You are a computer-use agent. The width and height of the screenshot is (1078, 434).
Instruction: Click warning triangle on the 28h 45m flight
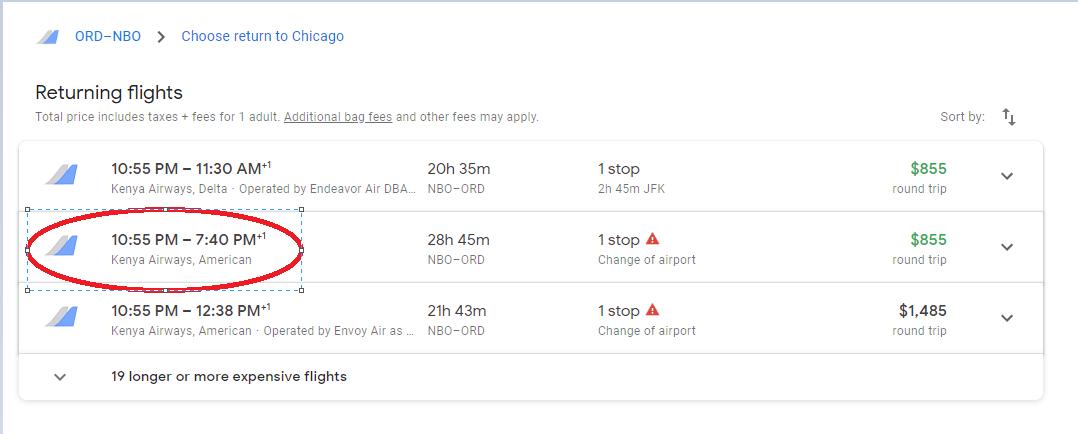point(652,239)
